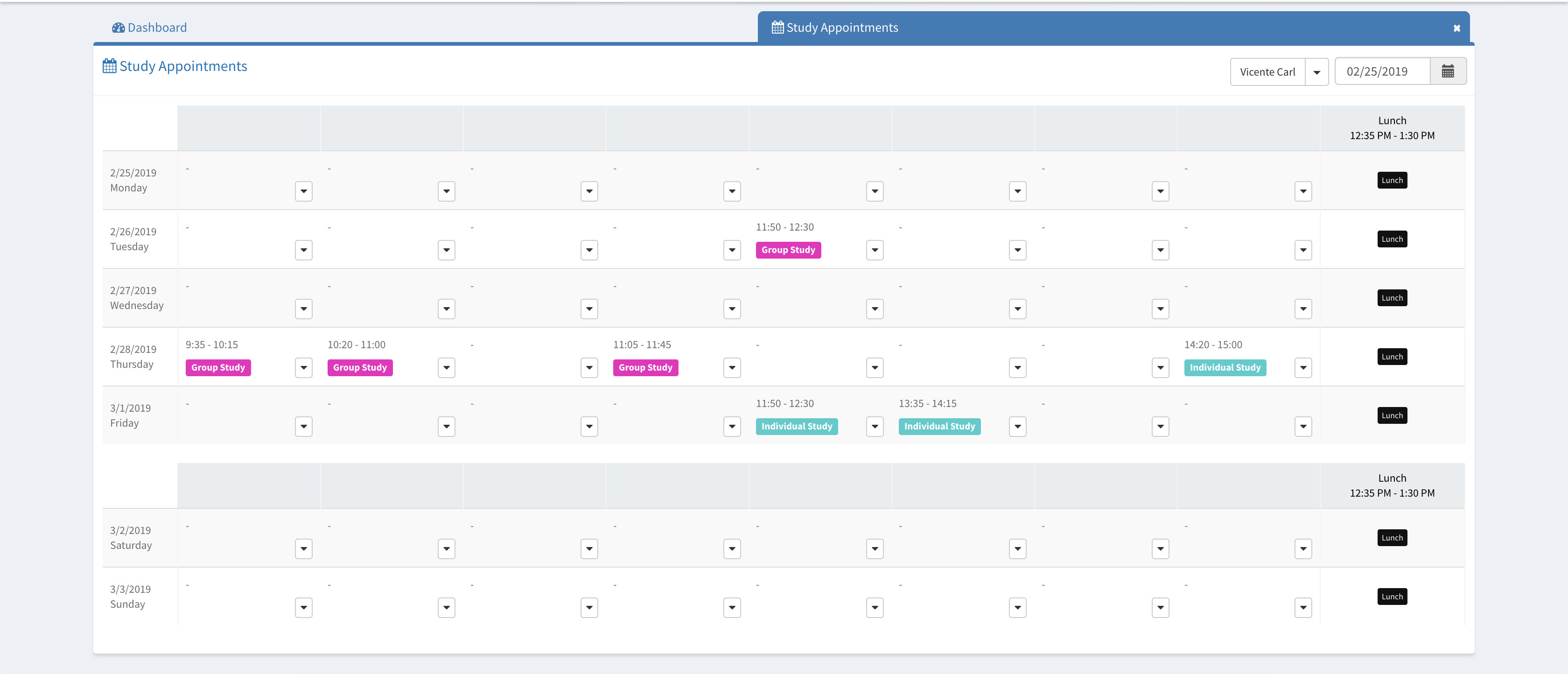The image size is (1568, 674).
Task: Open dropdown for Thursday 14:20 - 15:00 slot
Action: pos(1303,368)
